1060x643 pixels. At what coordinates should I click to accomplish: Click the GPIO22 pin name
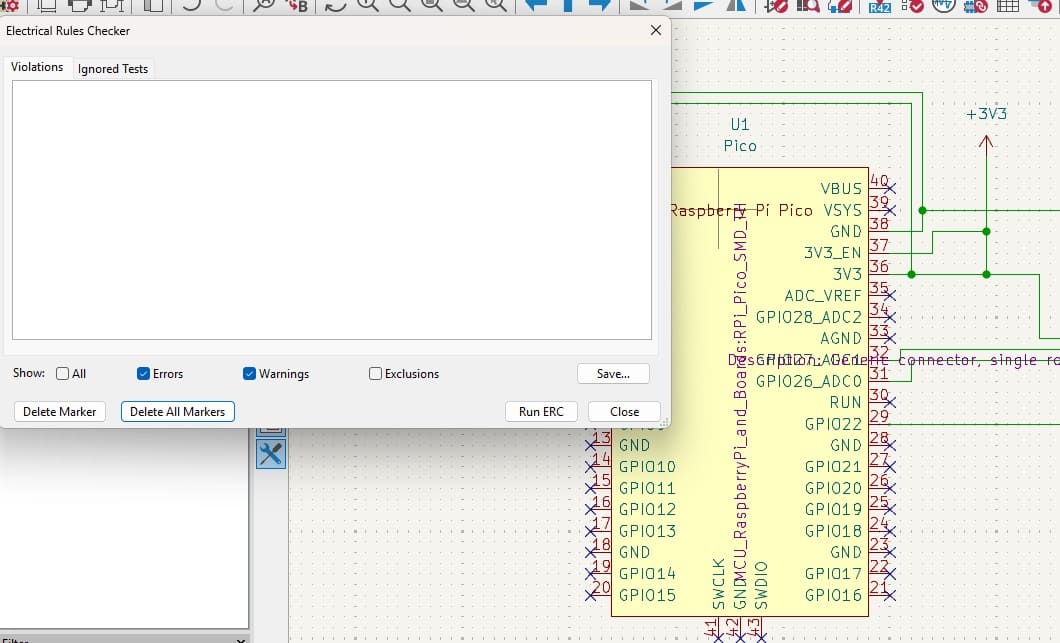(x=834, y=424)
